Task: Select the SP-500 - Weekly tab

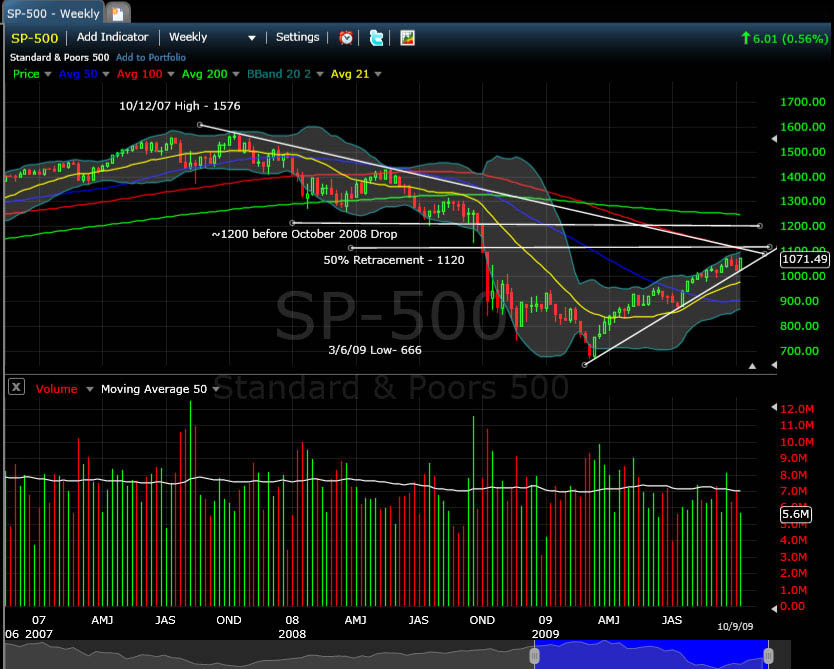Action: 53,13
